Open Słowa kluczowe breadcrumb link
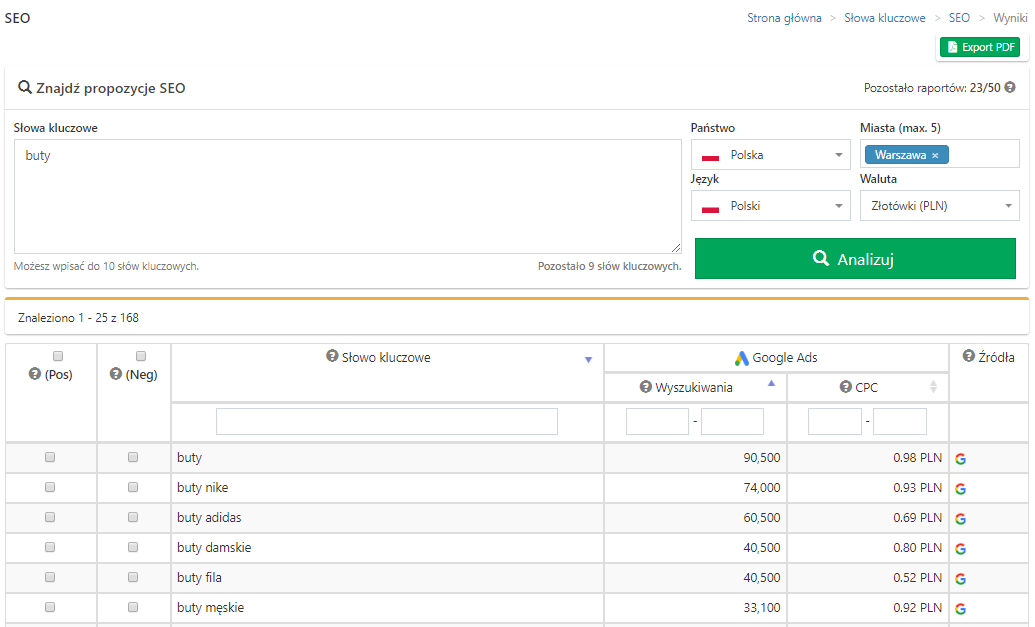Image resolution: width=1035 pixels, height=627 pixels. 885,18
